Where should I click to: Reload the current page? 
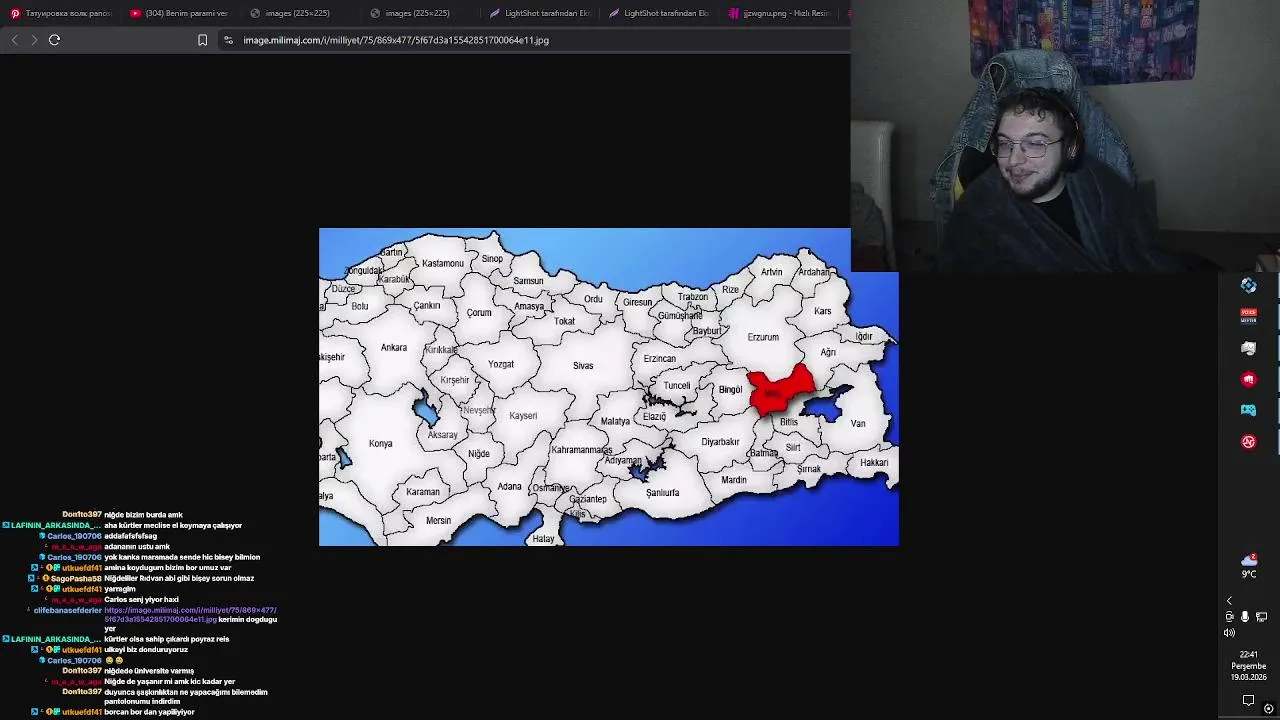[54, 40]
